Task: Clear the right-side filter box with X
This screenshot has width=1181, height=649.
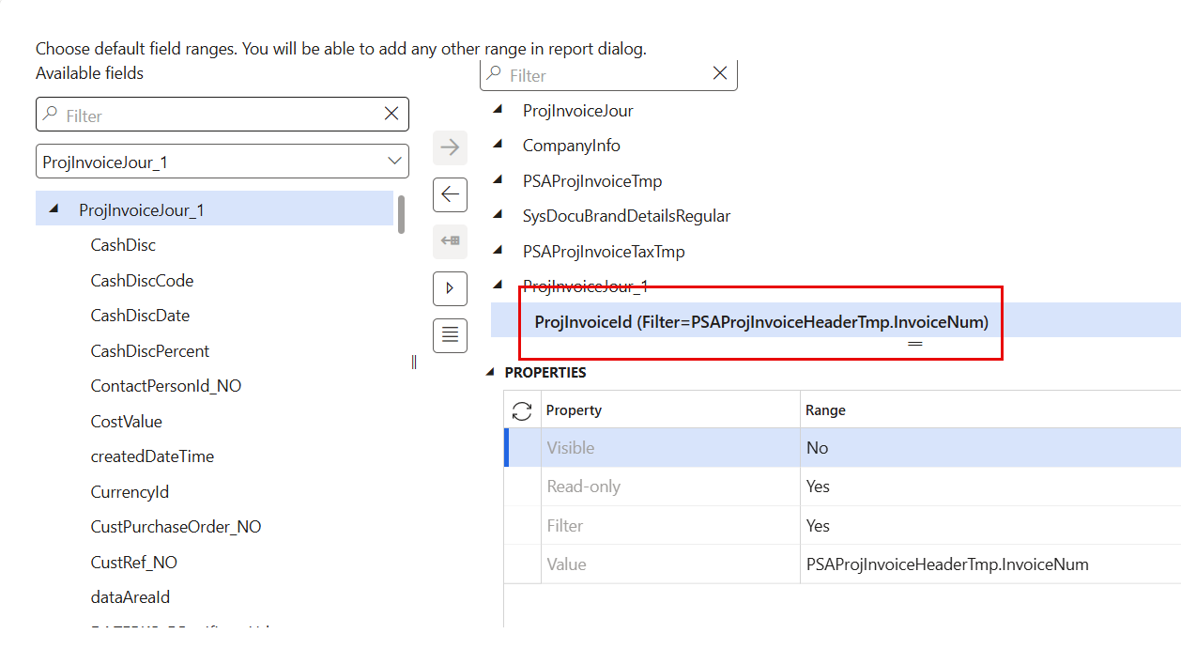Action: 720,73
